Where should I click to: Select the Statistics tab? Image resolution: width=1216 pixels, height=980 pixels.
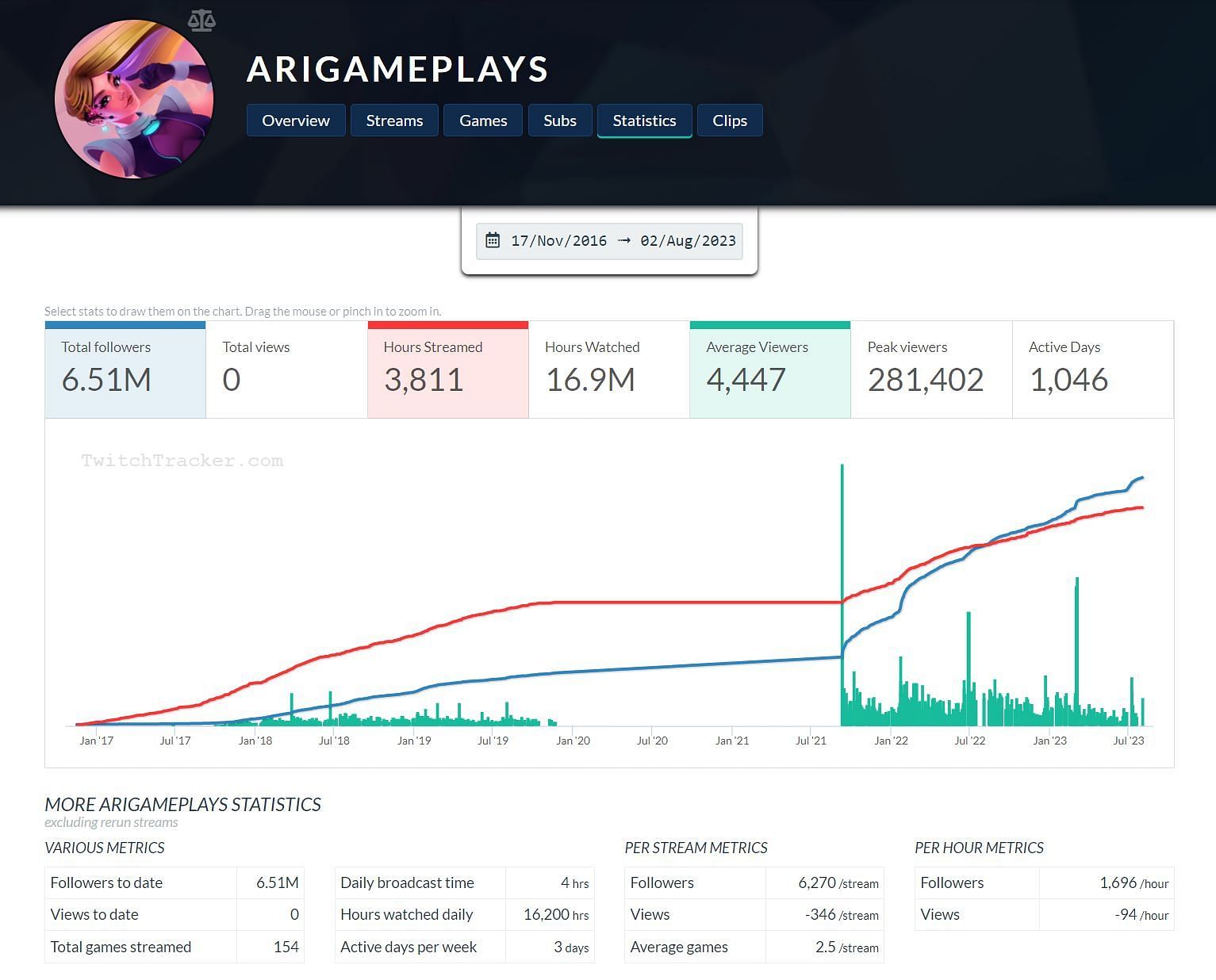pyautogui.click(x=644, y=121)
